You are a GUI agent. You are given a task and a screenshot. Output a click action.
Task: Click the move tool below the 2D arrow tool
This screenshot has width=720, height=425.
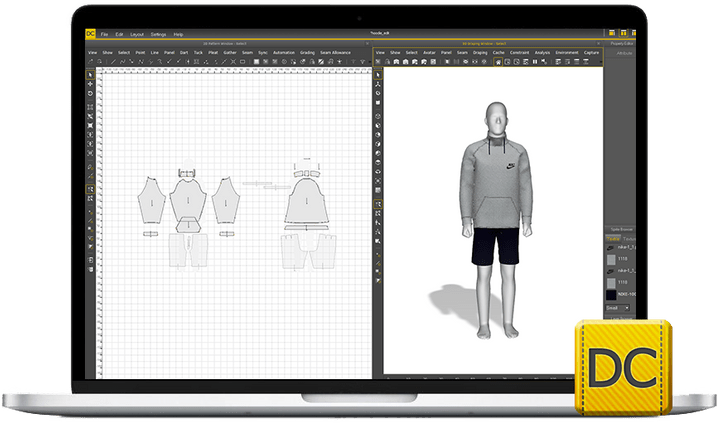pyautogui.click(x=90, y=84)
